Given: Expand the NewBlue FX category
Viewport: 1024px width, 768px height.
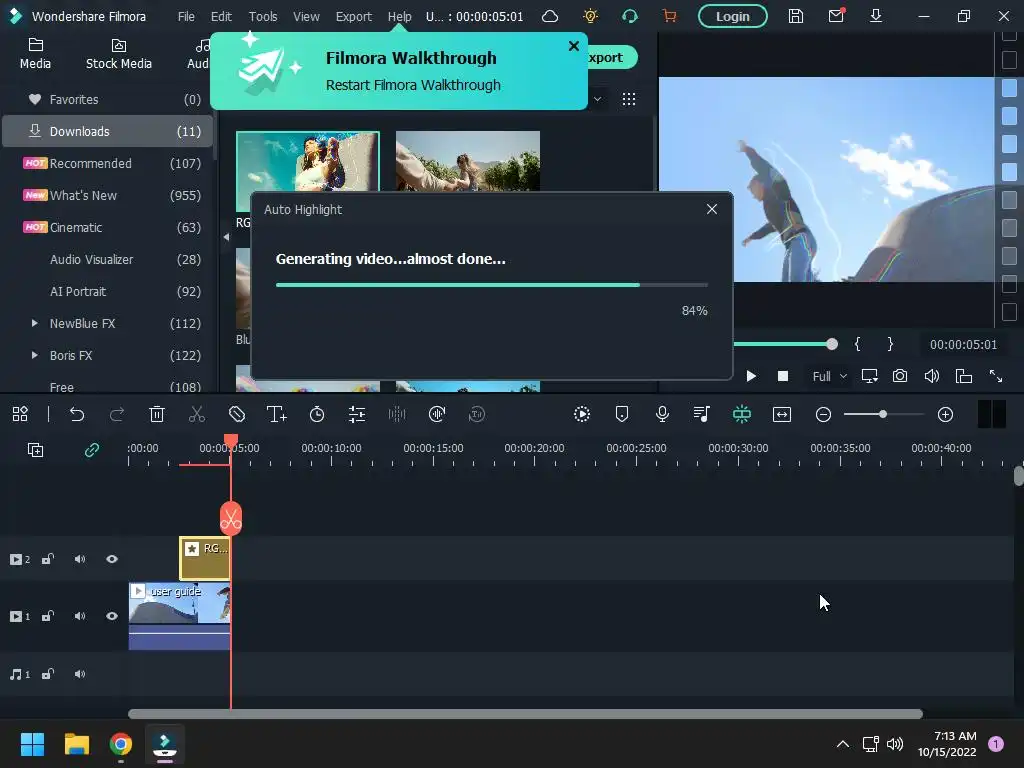Looking at the screenshot, I should (35, 323).
